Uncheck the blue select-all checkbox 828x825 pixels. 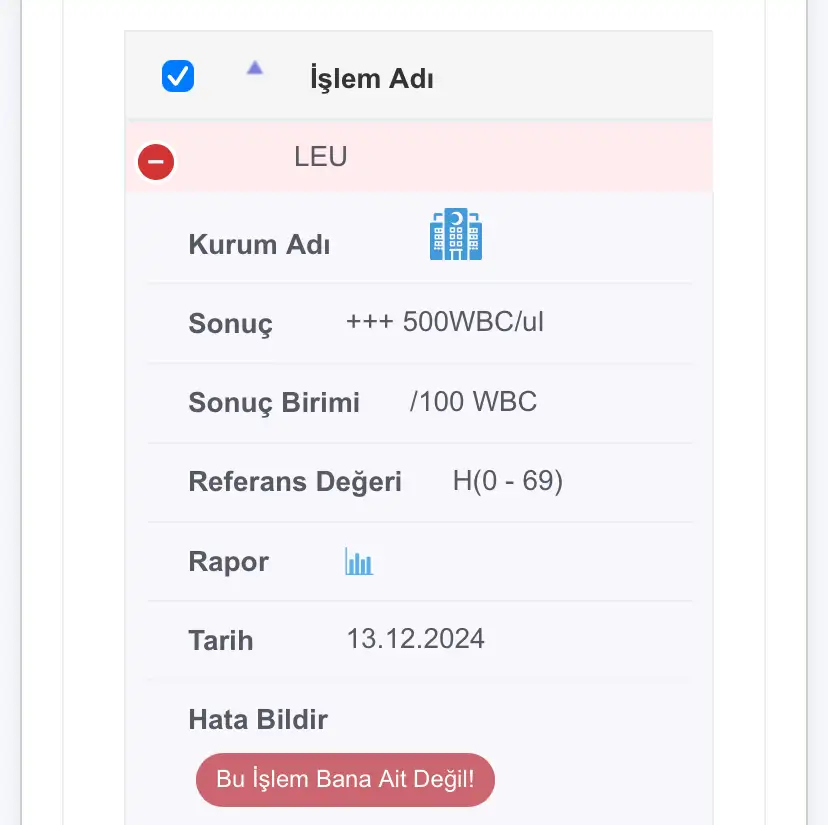click(178, 76)
